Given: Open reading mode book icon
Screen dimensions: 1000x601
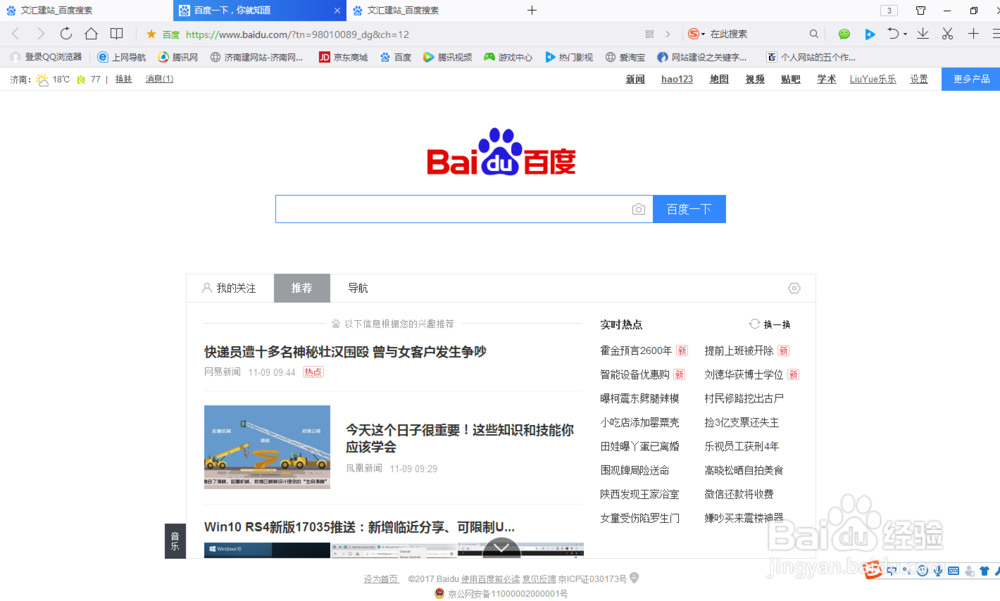Looking at the screenshot, I should point(116,34).
